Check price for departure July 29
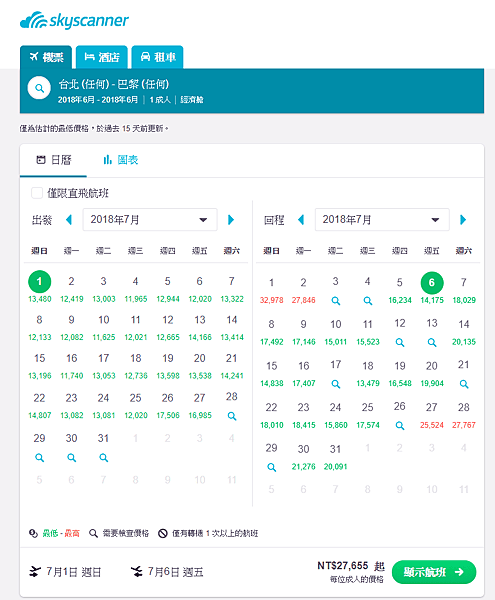The image size is (495, 600). click(39, 458)
